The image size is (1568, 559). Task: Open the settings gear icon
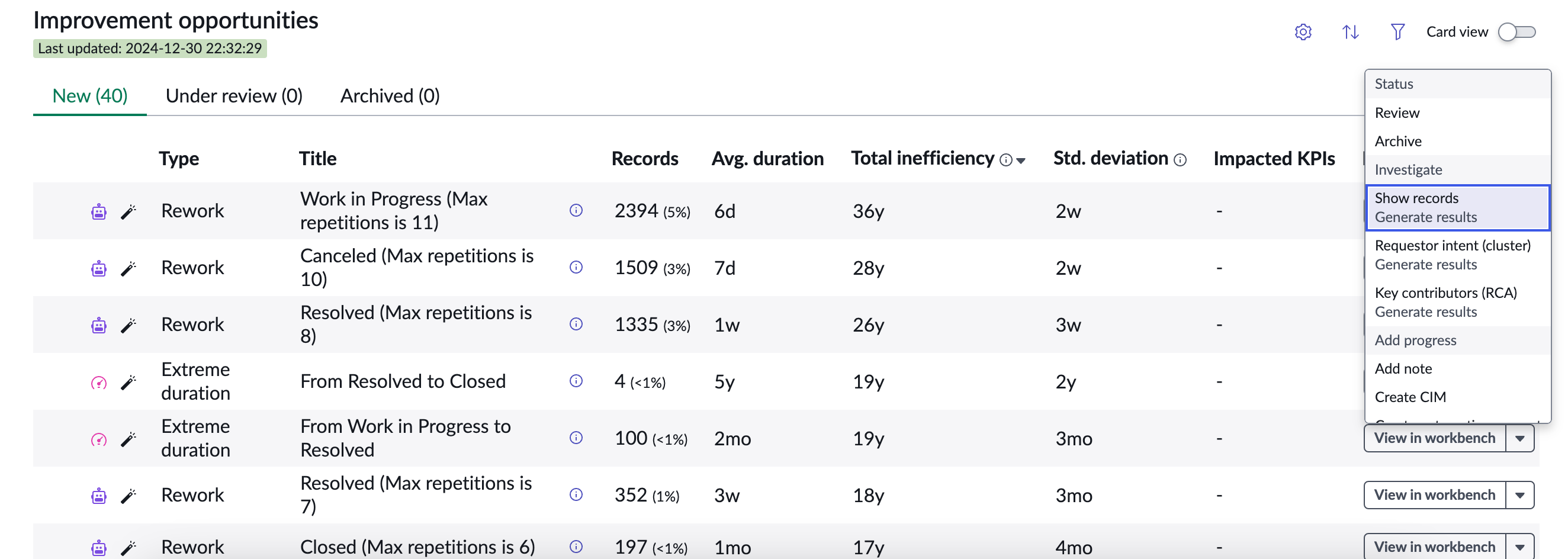[1303, 31]
